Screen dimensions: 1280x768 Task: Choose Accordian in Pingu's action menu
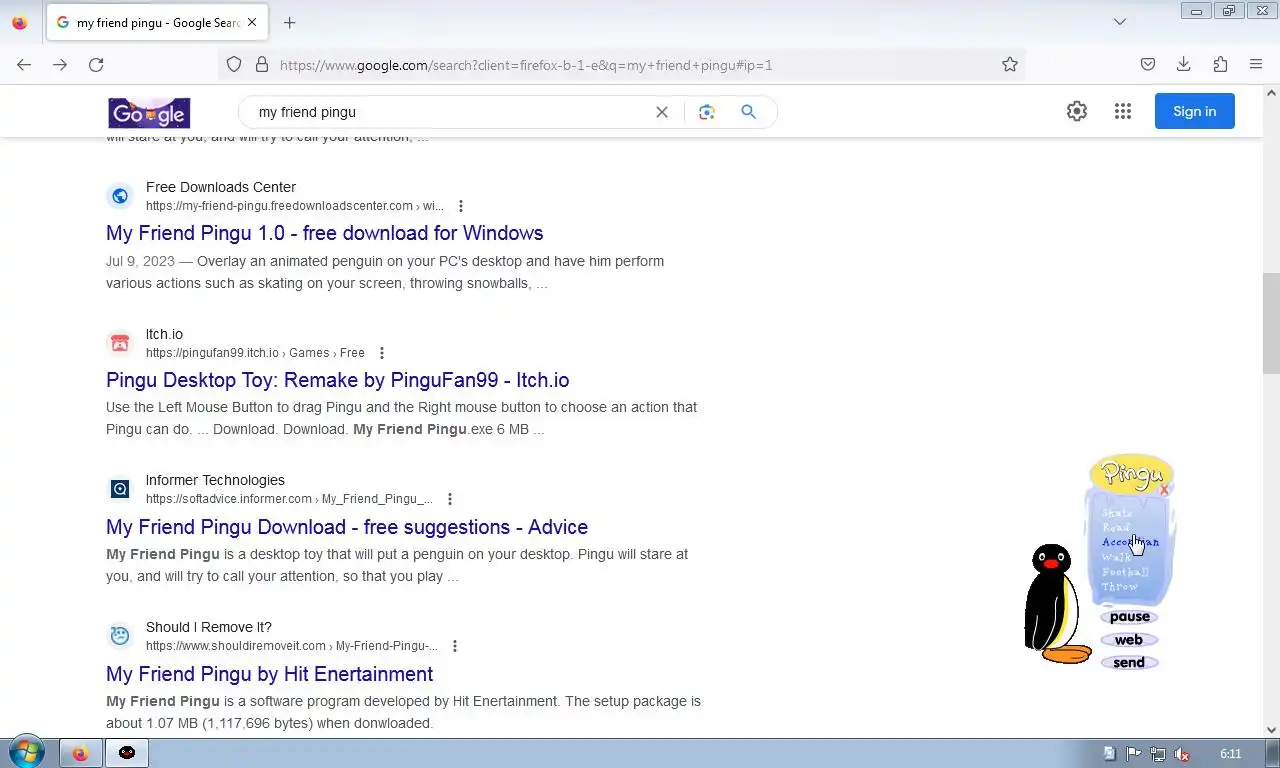(1130, 542)
